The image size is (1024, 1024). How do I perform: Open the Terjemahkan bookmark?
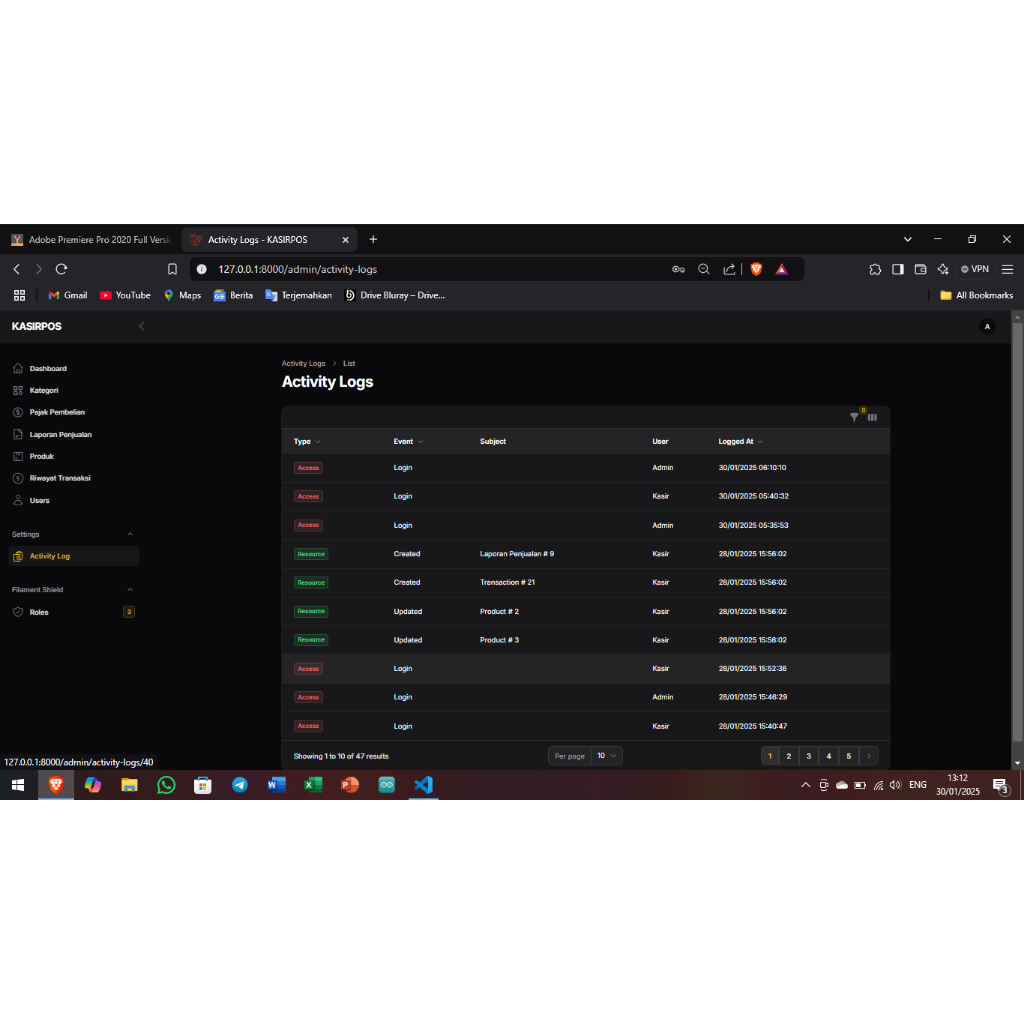pos(298,295)
